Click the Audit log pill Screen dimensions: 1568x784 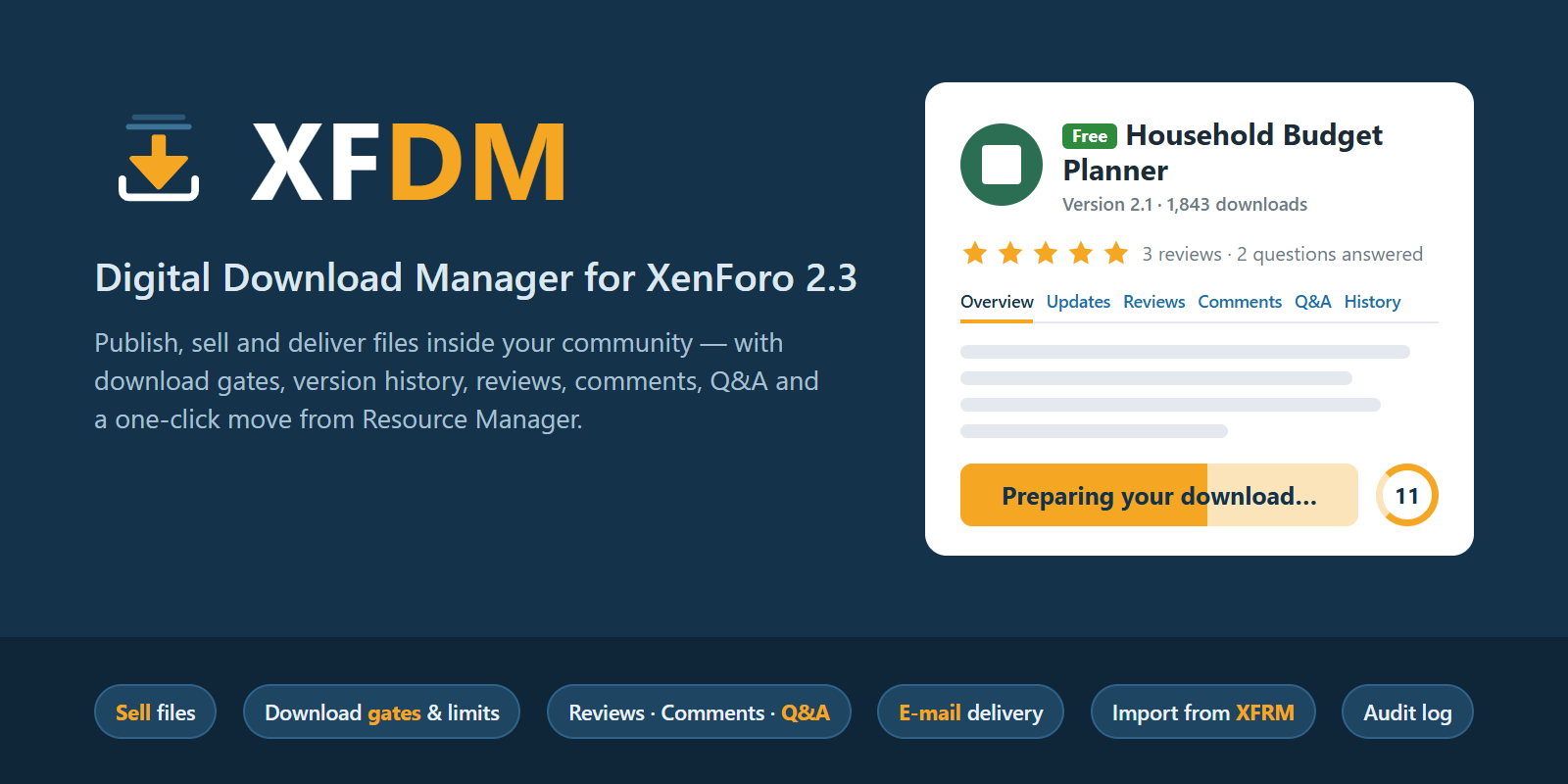click(1407, 711)
